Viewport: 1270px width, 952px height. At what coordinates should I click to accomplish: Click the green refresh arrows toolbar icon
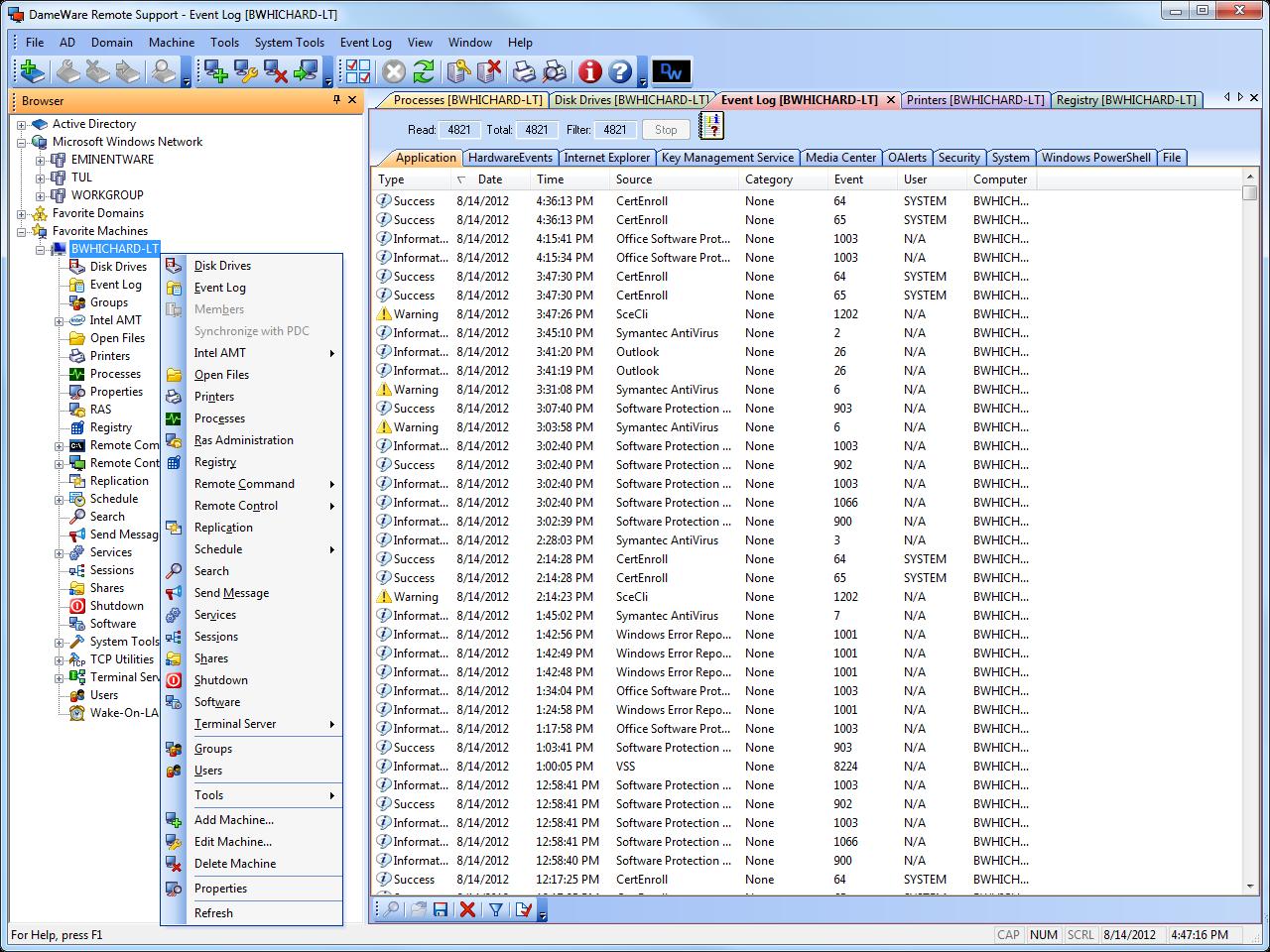point(424,71)
